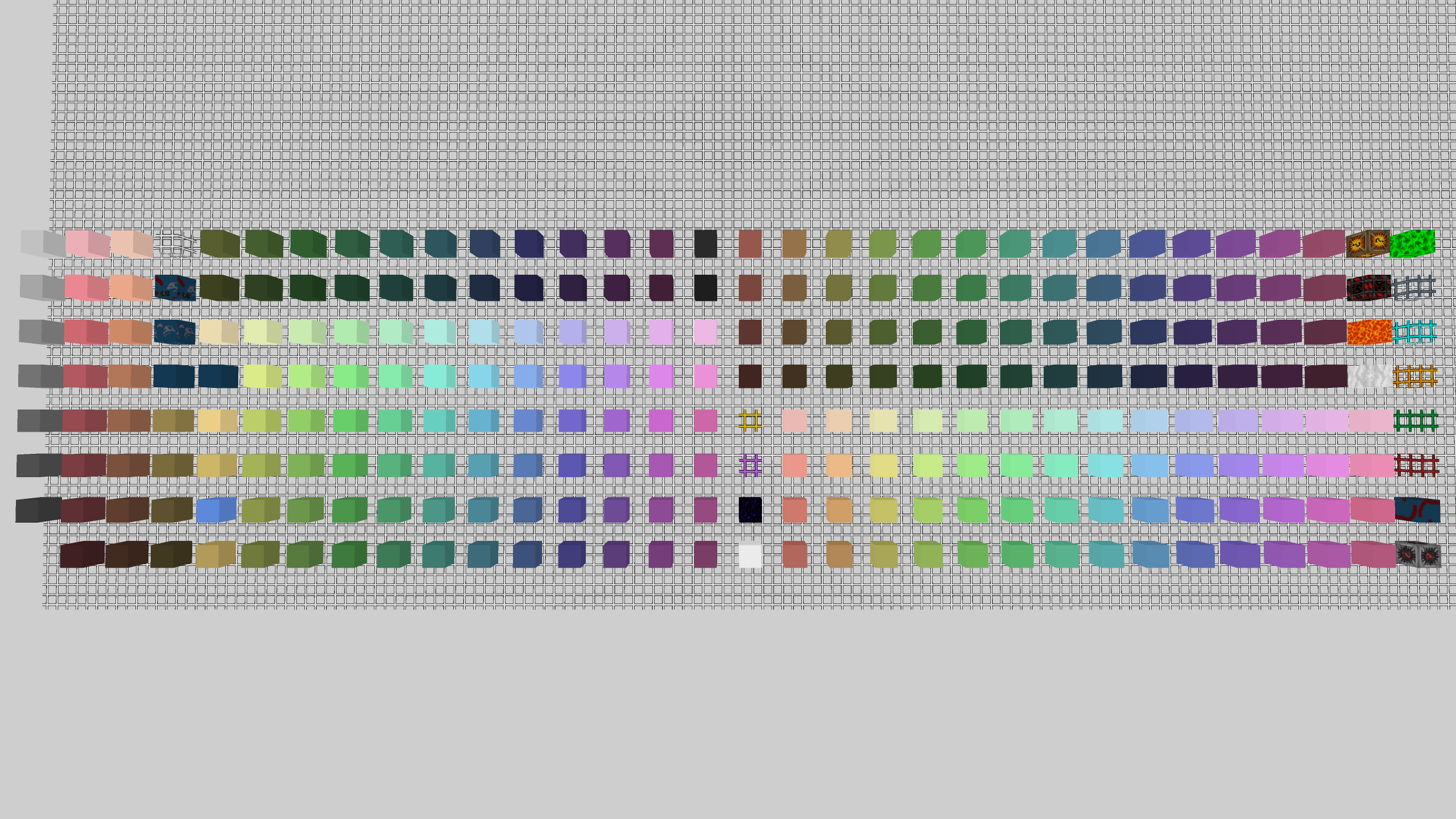The image size is (1456, 819).
Task: Select the white cloudy textured block
Action: pos(1371,376)
